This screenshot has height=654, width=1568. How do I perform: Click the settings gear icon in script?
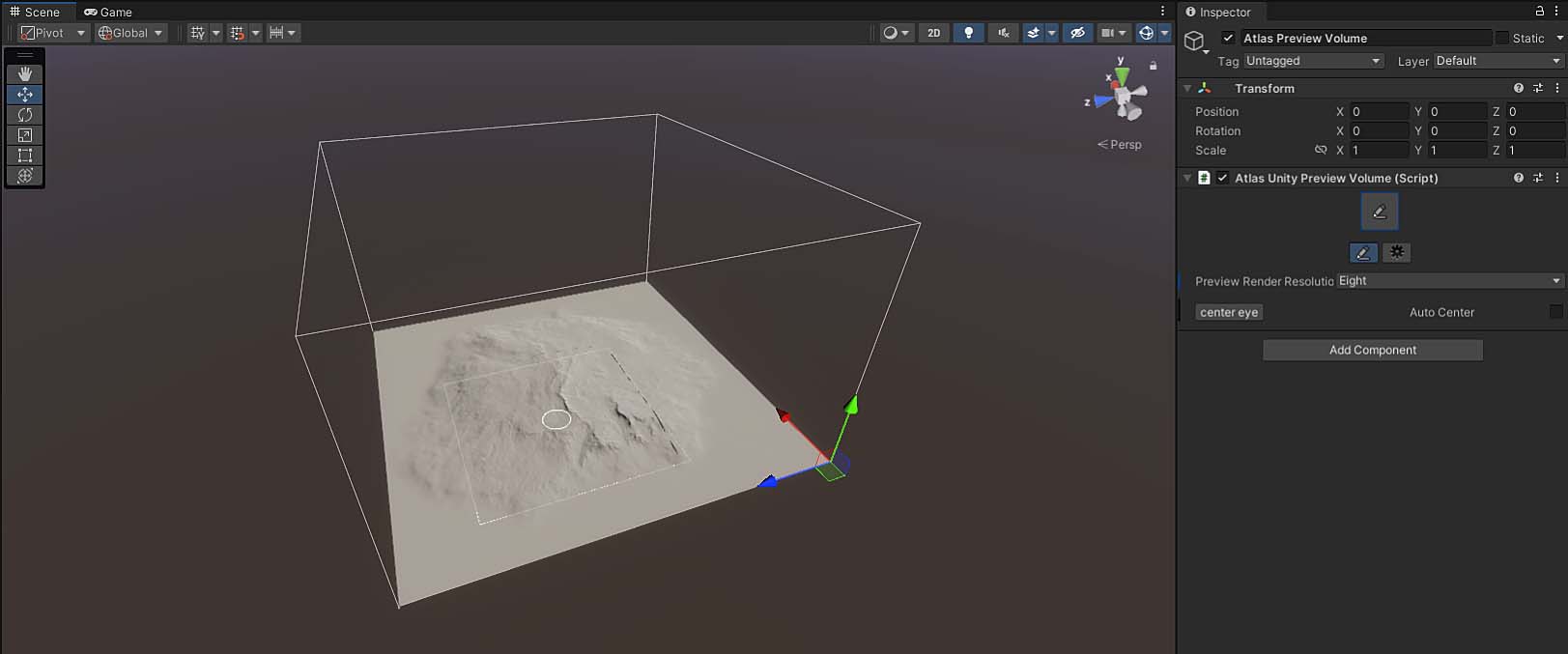pos(1397,252)
